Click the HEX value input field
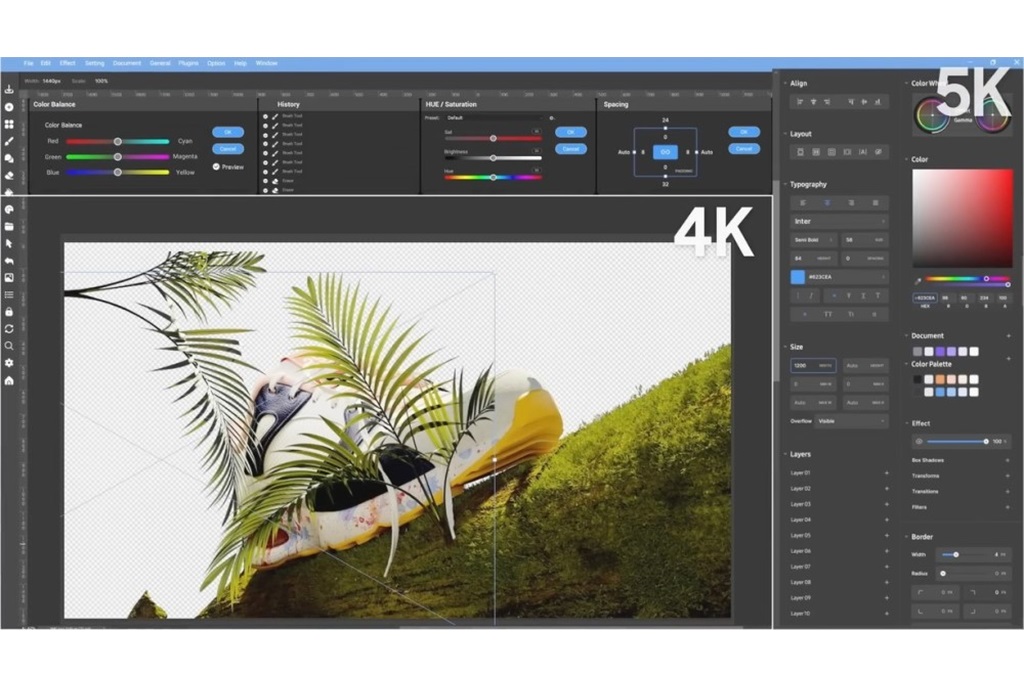This screenshot has width=1024, height=683. [925, 298]
